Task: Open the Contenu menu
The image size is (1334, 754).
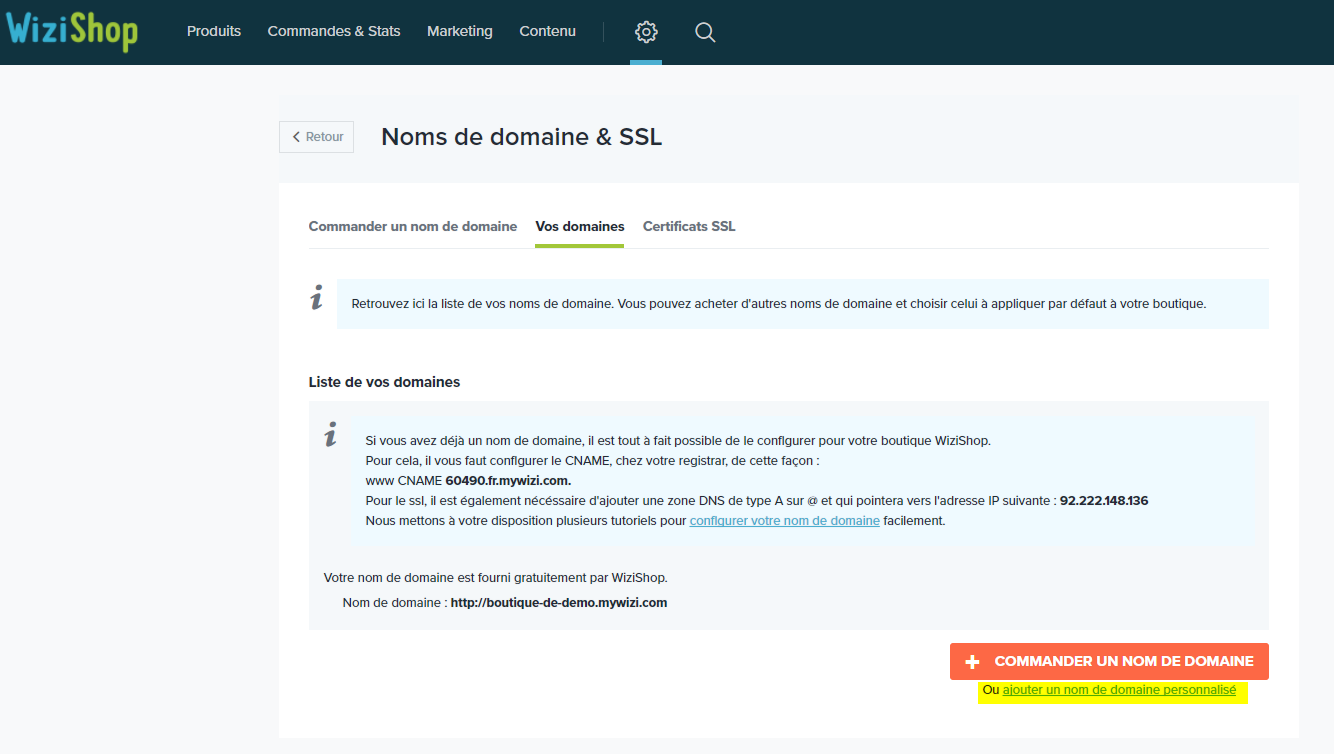Action: coord(547,31)
